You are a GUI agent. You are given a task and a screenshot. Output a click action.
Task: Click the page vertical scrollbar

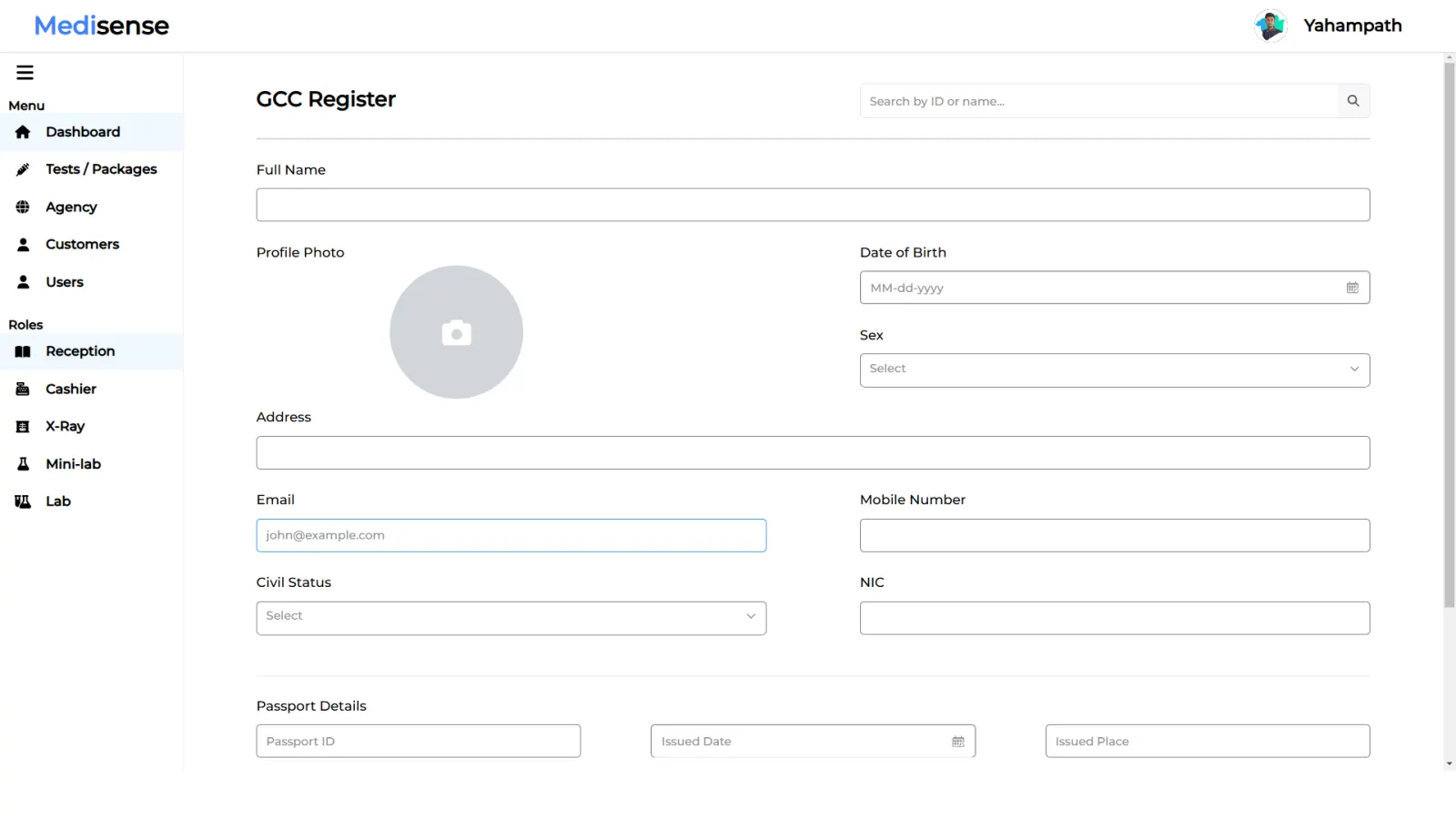tap(1450, 335)
